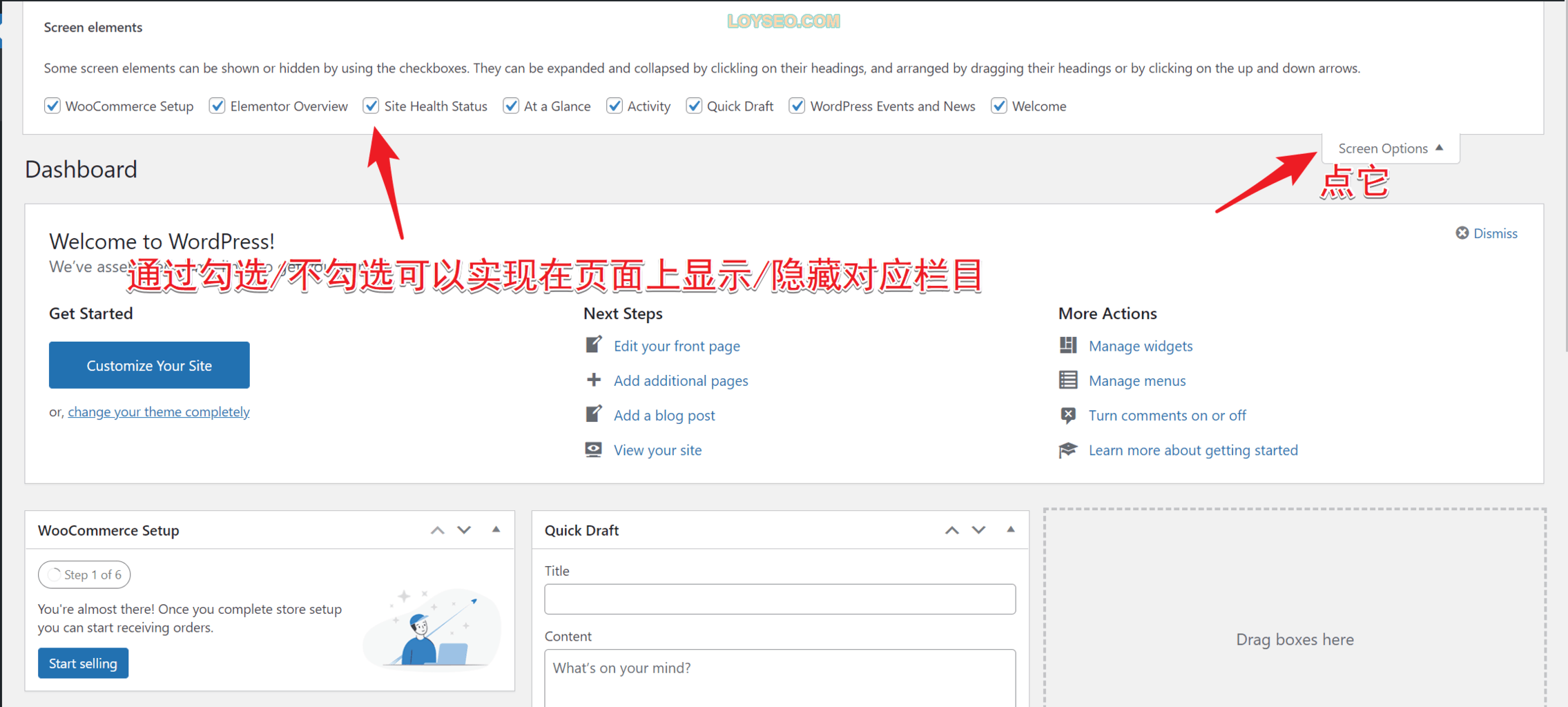Move Quick Draft box down

pyautogui.click(x=978, y=530)
